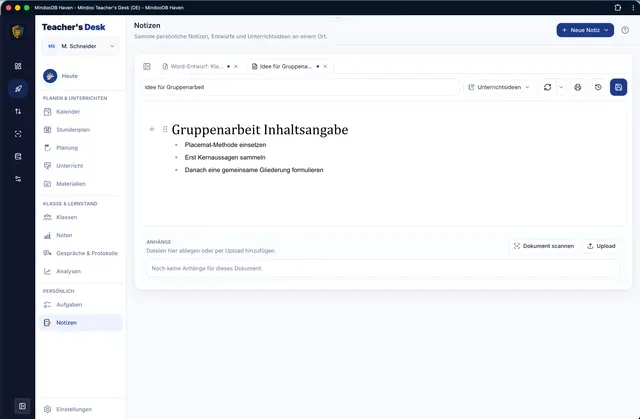Open Einstellungen at sidebar bottom
The width and height of the screenshot is (640, 419).
[x=81, y=409]
